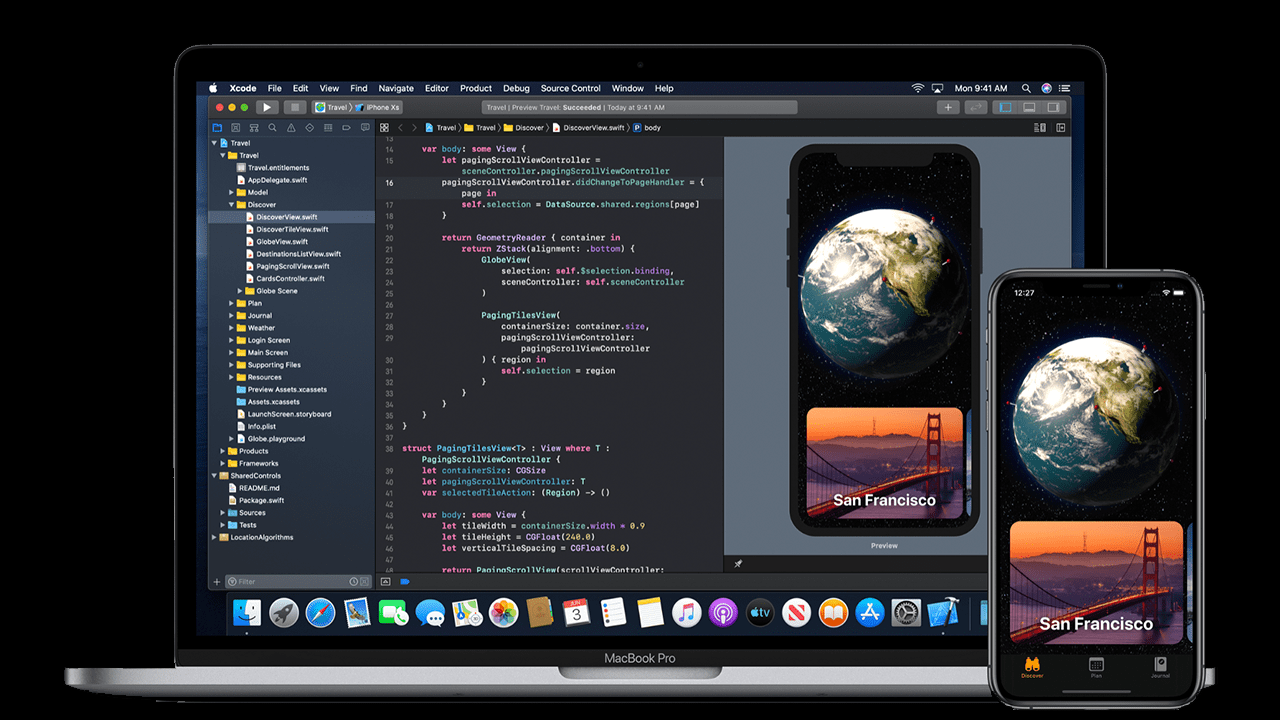1280x720 pixels.
Task: Open the Source Control navigator icon
Action: [x=235, y=128]
